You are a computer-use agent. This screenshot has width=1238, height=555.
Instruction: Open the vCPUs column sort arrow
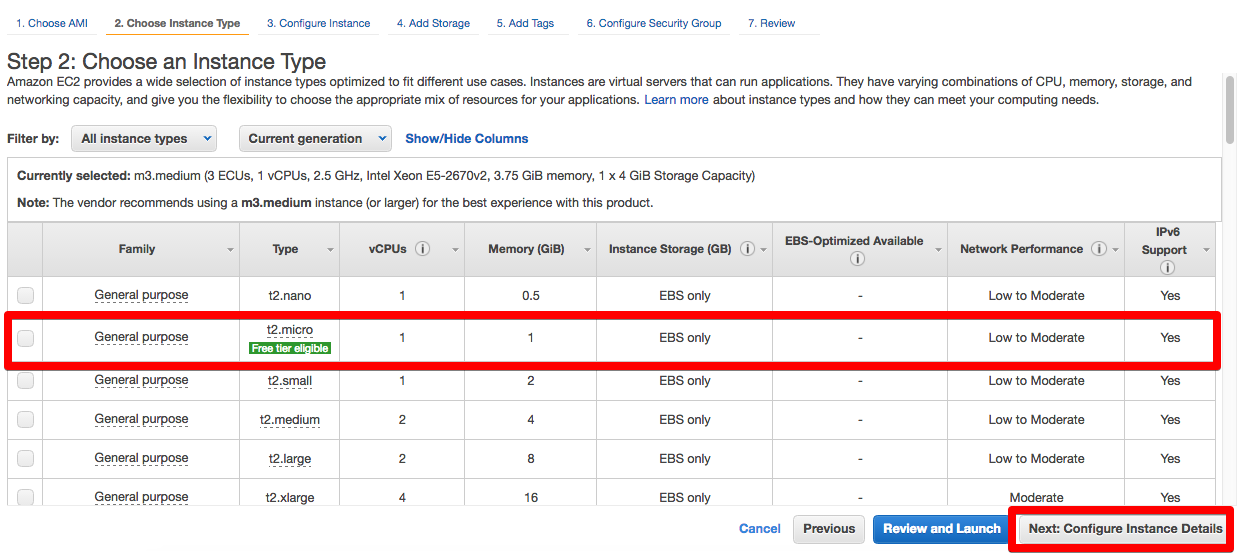[455, 250]
